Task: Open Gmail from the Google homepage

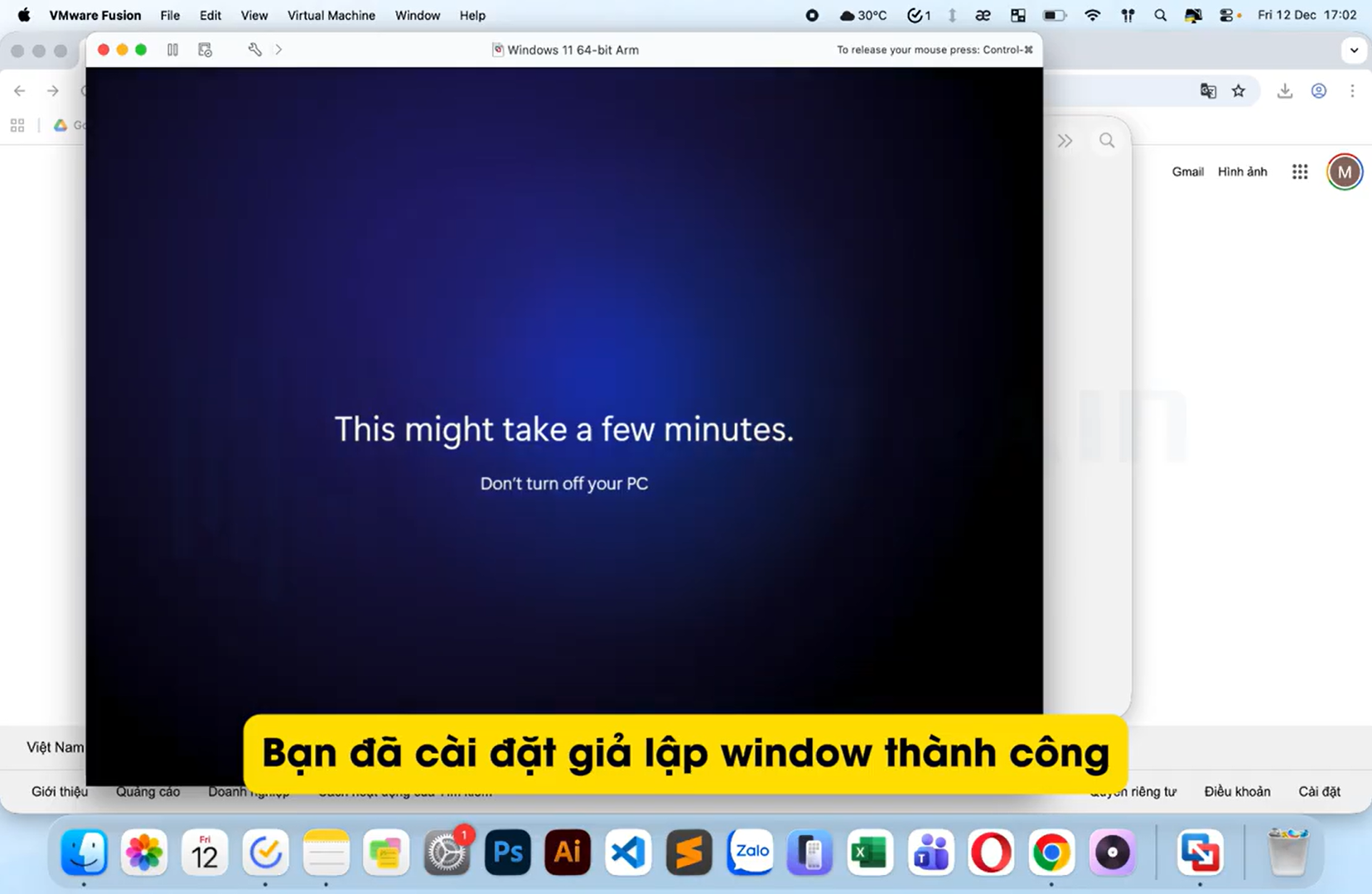Action: [1187, 172]
